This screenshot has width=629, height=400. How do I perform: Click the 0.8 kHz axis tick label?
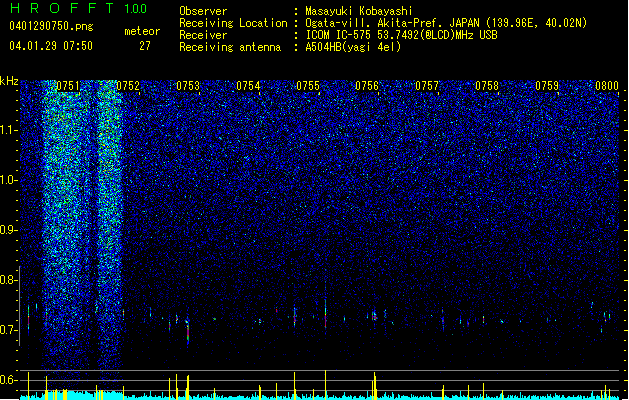click(8, 280)
